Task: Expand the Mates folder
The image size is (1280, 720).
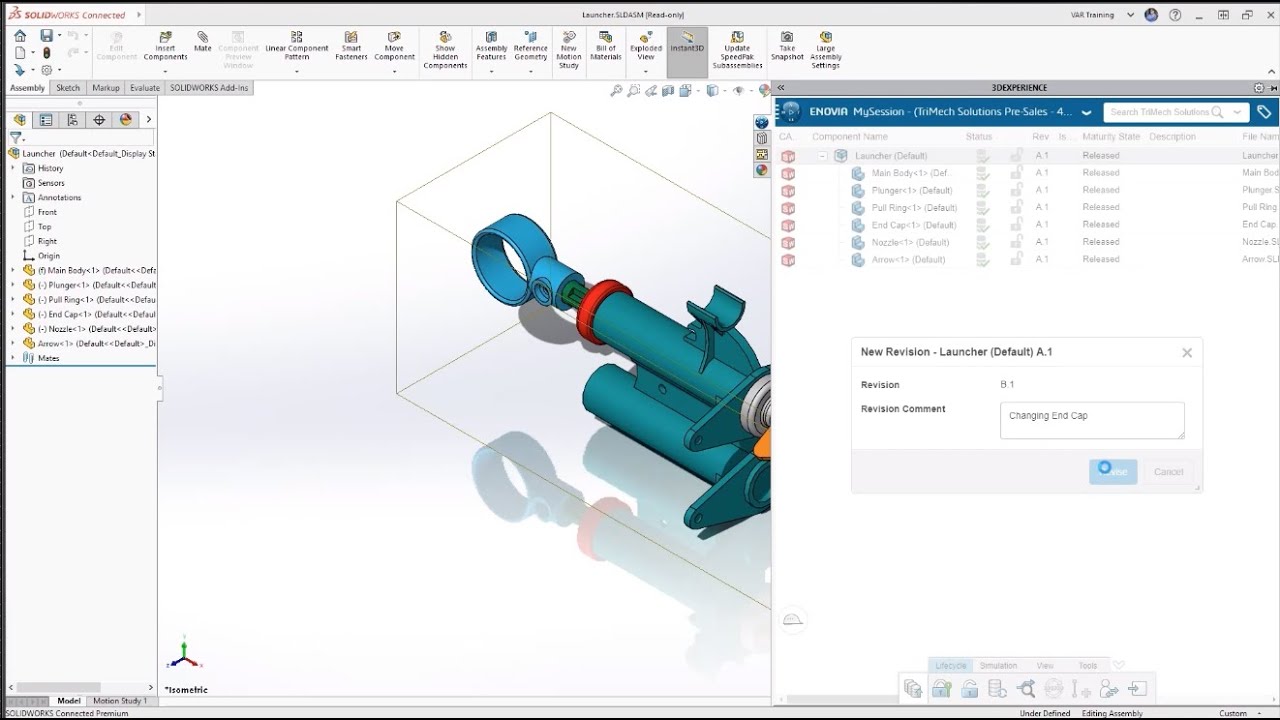Action: tap(13, 358)
